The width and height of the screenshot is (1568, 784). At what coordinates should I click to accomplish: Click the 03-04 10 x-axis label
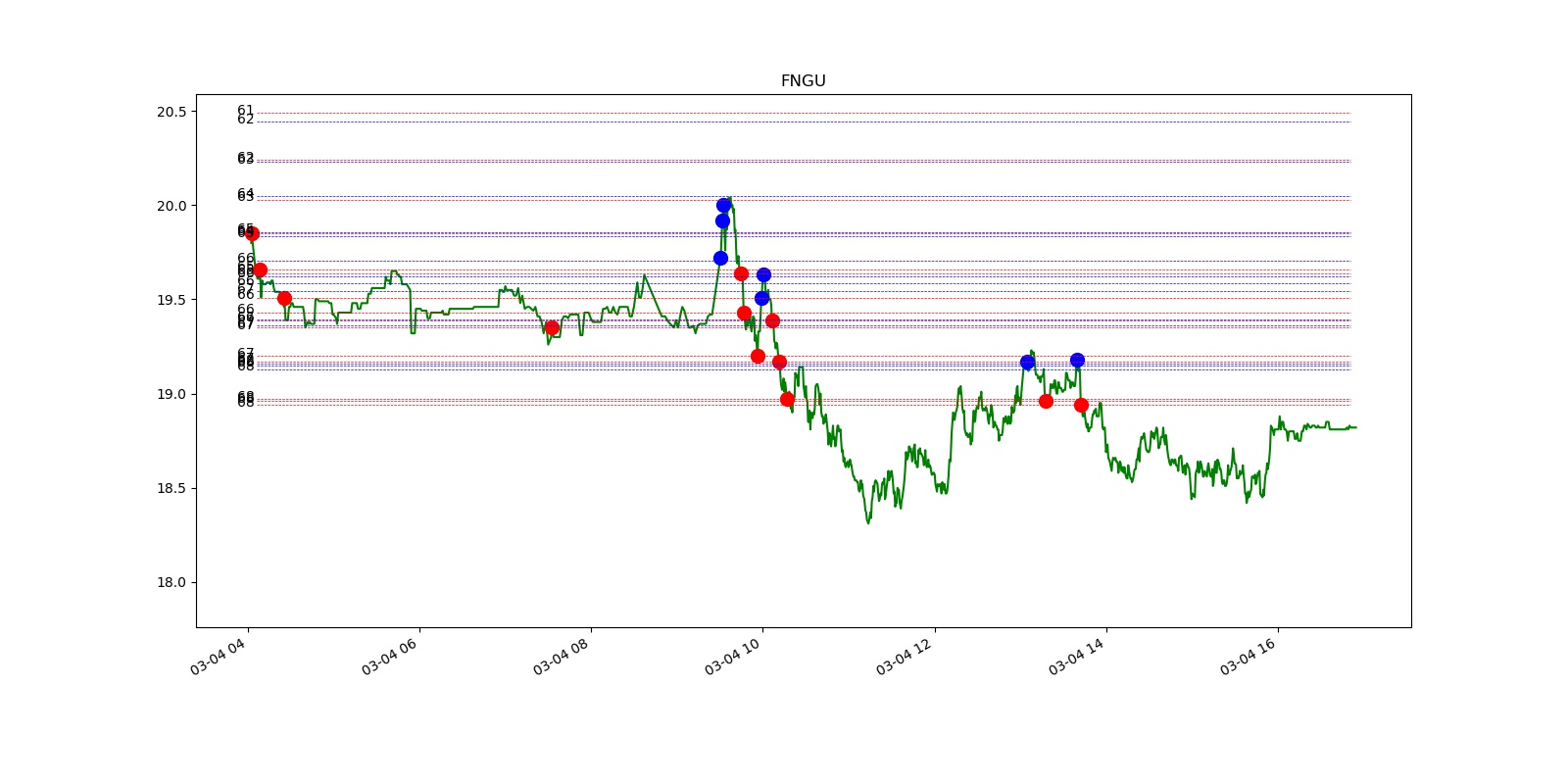[x=733, y=655]
